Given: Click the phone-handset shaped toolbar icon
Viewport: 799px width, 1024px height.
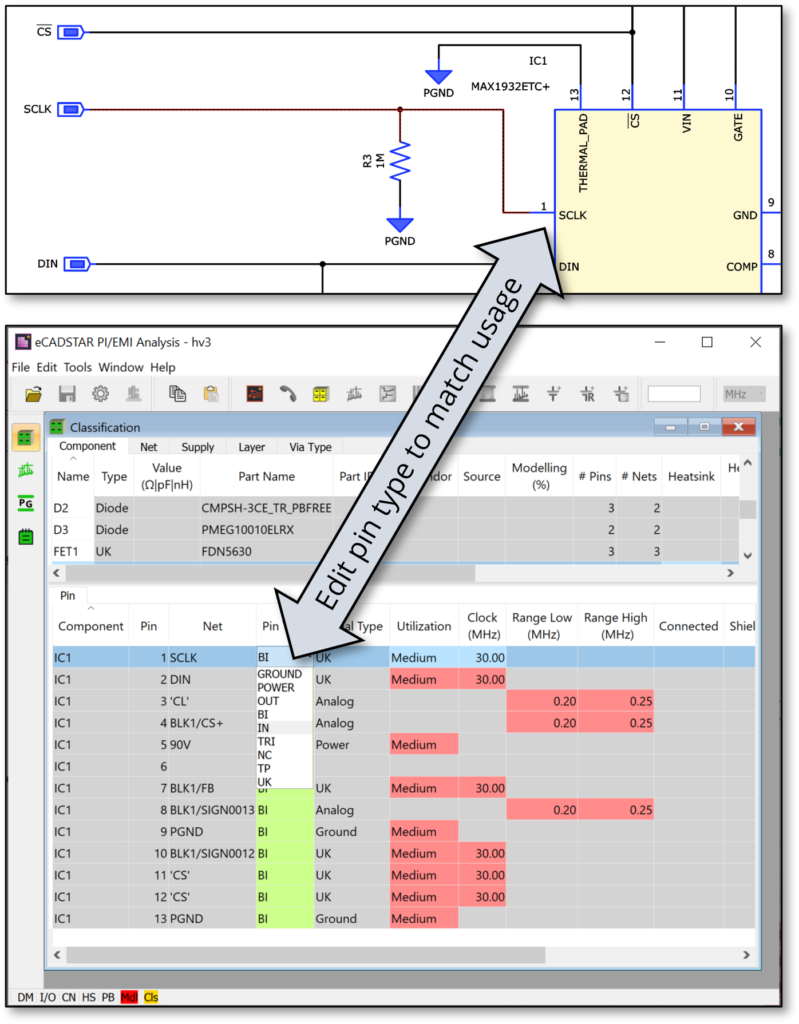Looking at the screenshot, I should 287,394.
